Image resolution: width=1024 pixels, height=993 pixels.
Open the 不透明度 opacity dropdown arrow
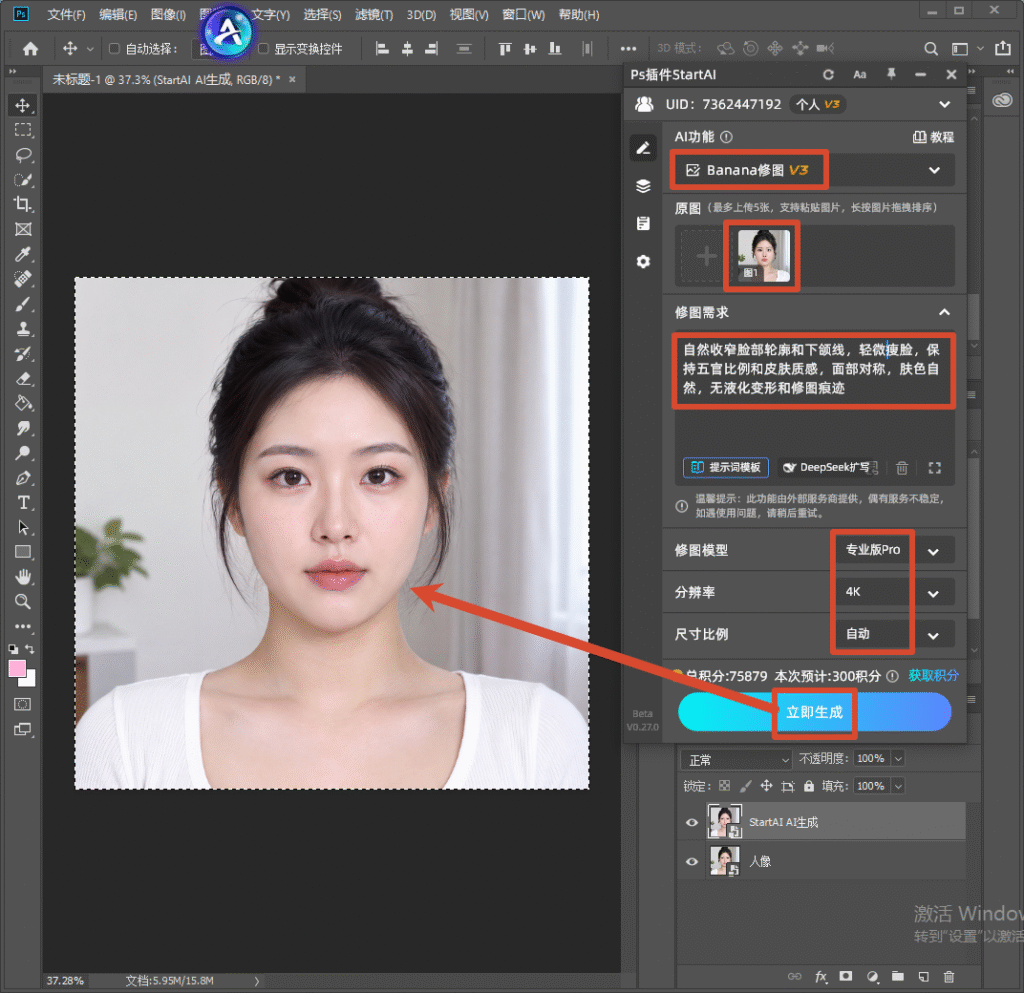[x=898, y=759]
